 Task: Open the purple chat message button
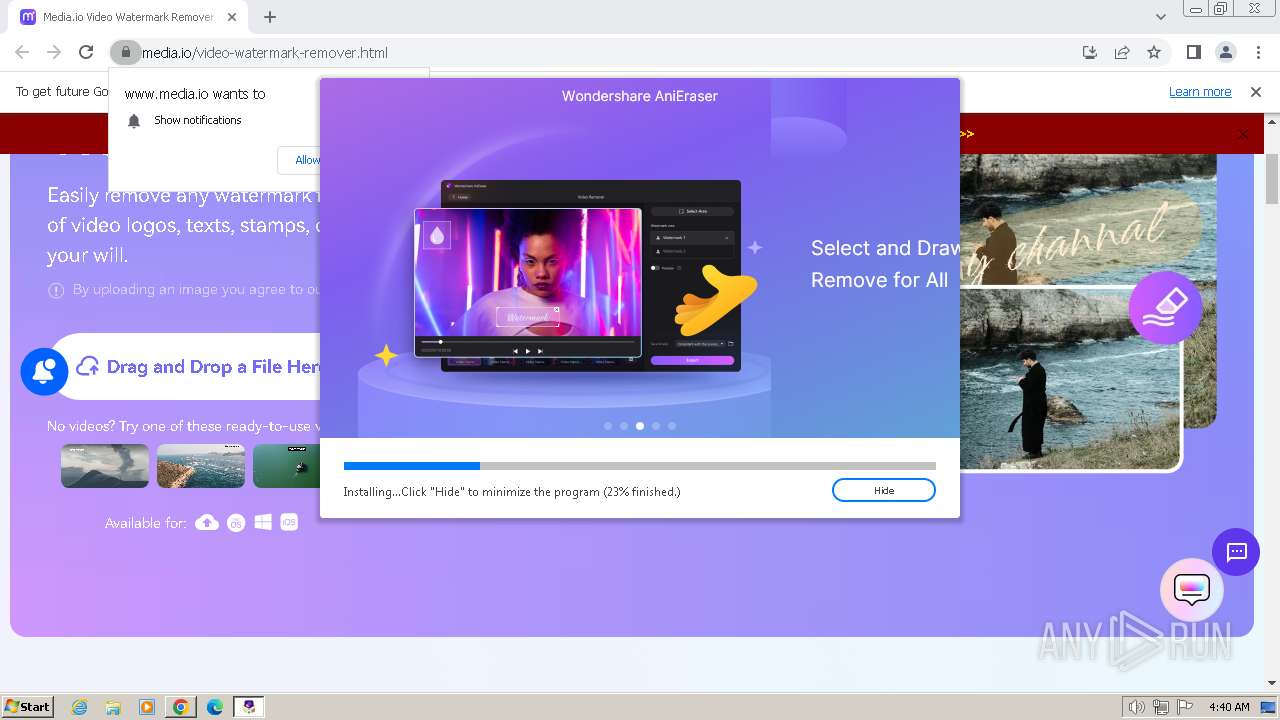point(1236,551)
